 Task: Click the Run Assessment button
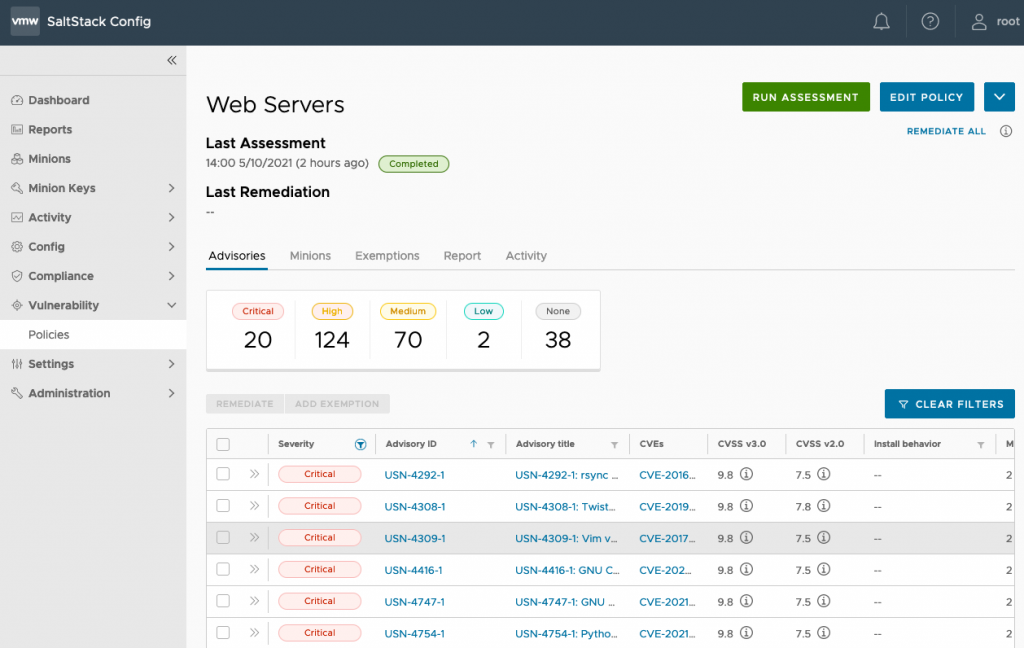click(x=805, y=97)
